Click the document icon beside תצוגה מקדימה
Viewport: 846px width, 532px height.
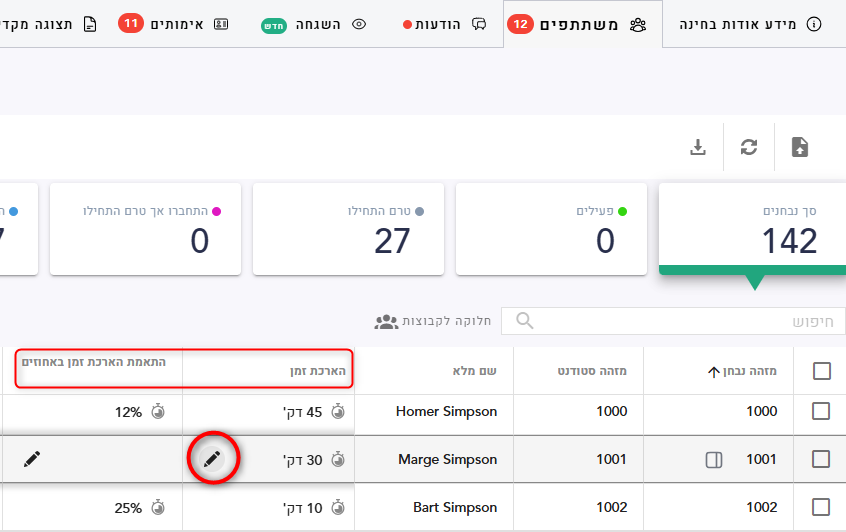90,24
